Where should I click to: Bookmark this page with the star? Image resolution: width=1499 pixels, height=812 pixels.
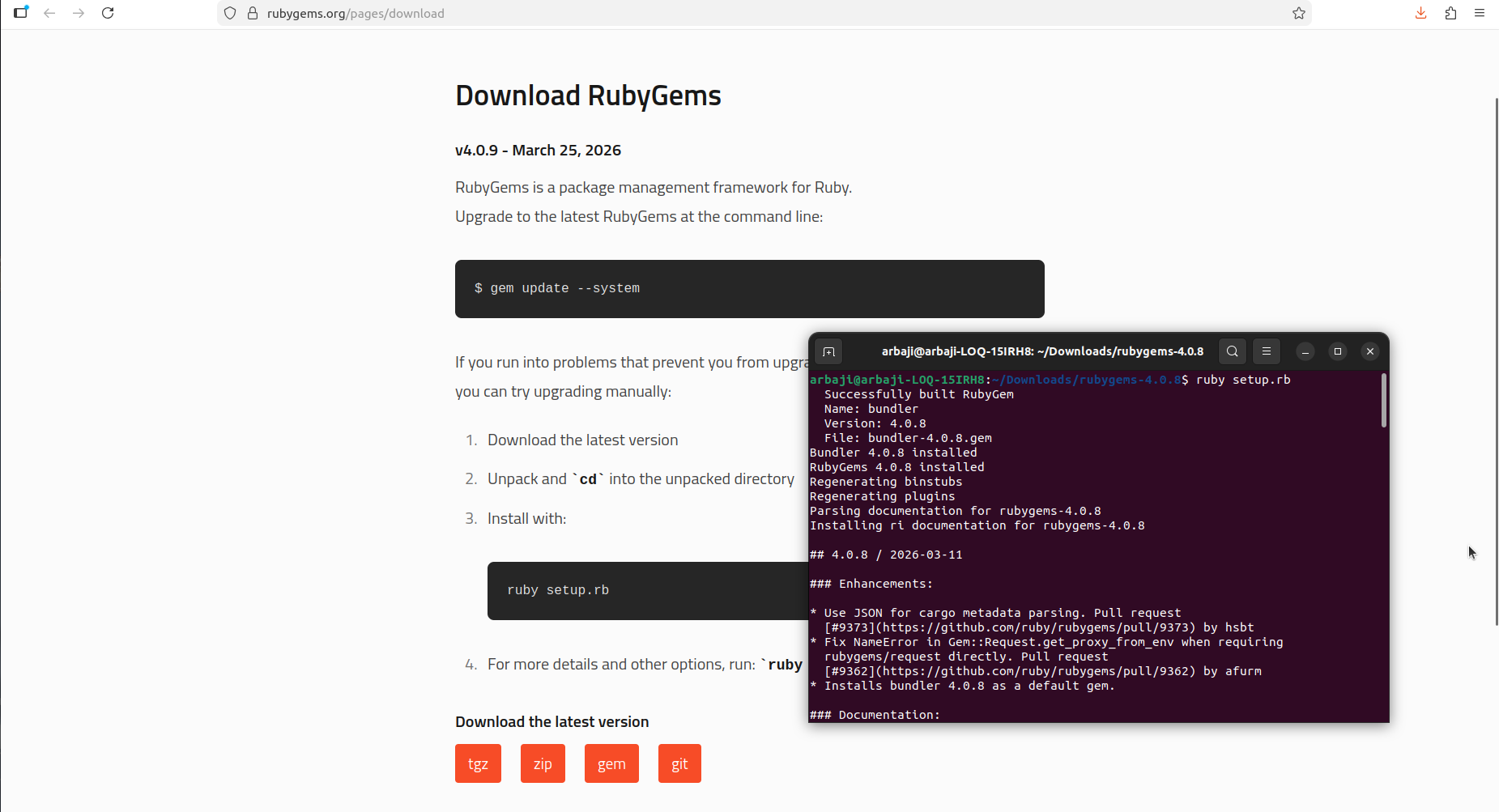pos(1299,13)
